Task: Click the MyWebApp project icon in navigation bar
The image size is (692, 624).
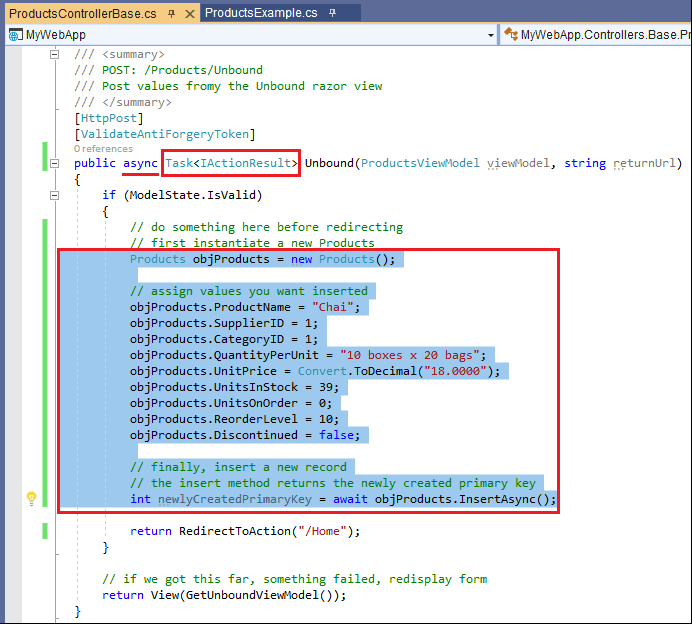Action: [15, 35]
